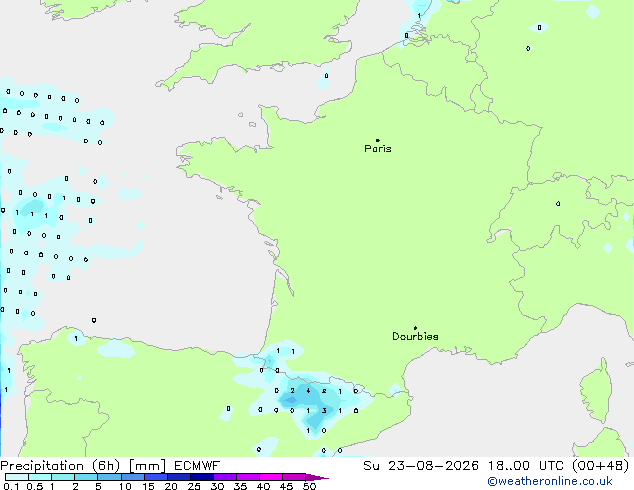Pick the 25–30 mm legend swatch
This screenshot has width=634, height=490.
(x=202, y=477)
